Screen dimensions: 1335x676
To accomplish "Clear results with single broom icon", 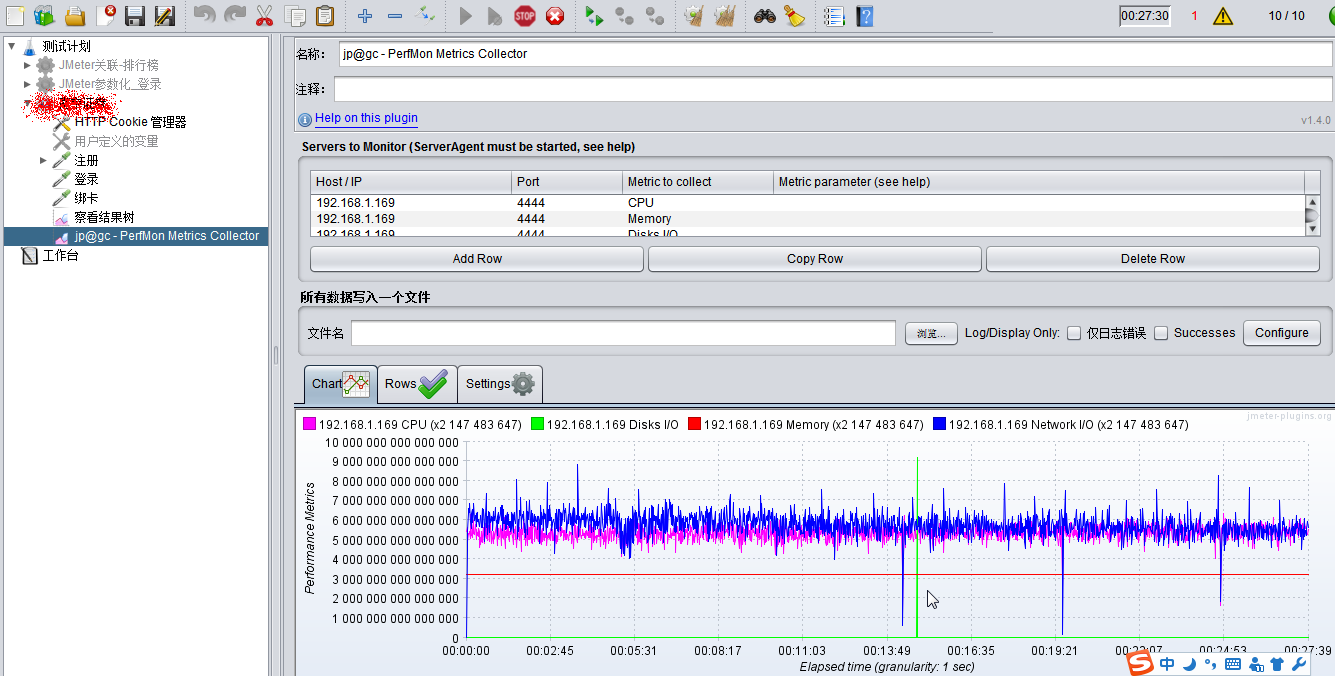I will coord(694,15).
